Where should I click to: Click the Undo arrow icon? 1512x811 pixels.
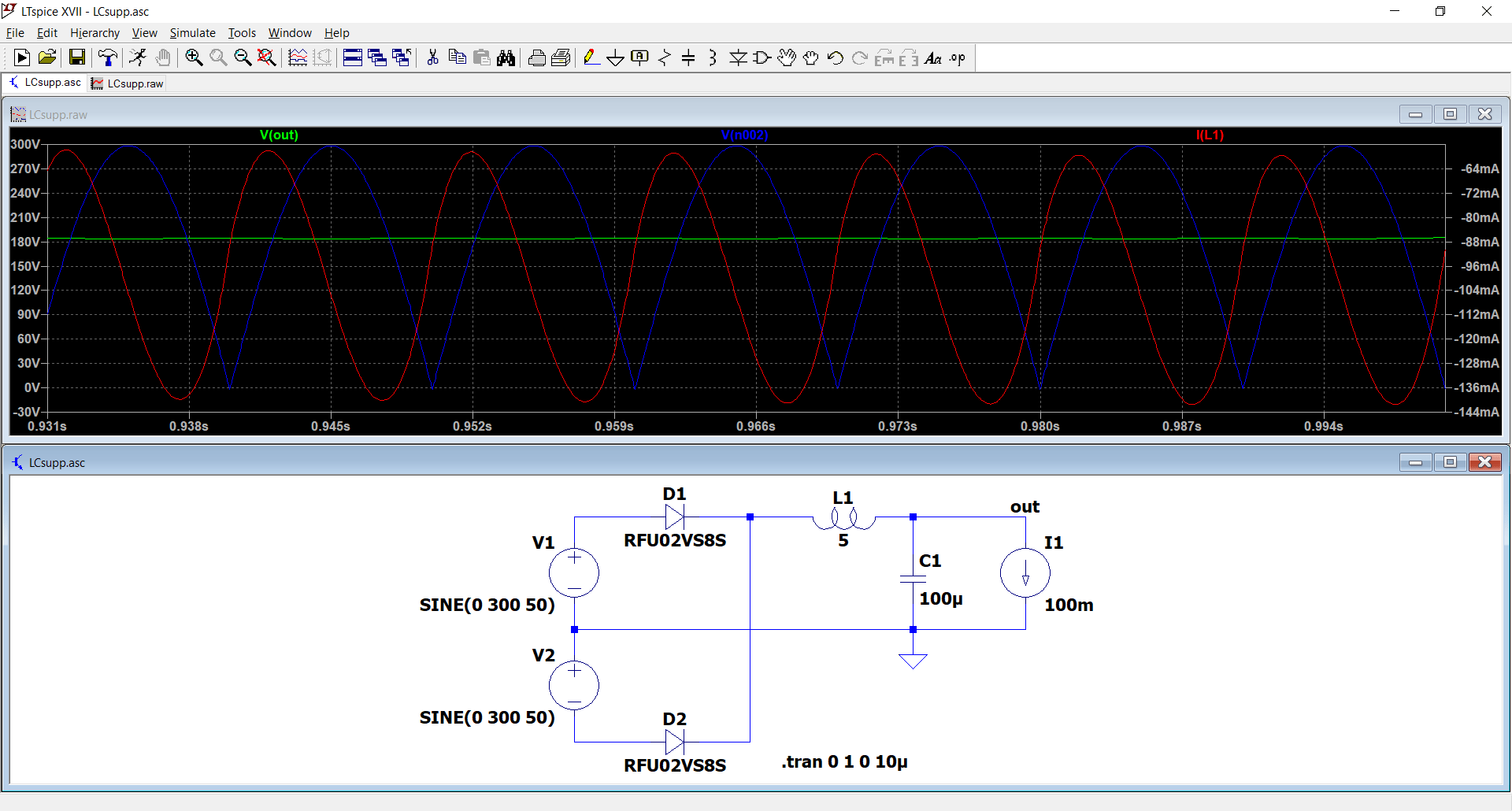point(836,57)
